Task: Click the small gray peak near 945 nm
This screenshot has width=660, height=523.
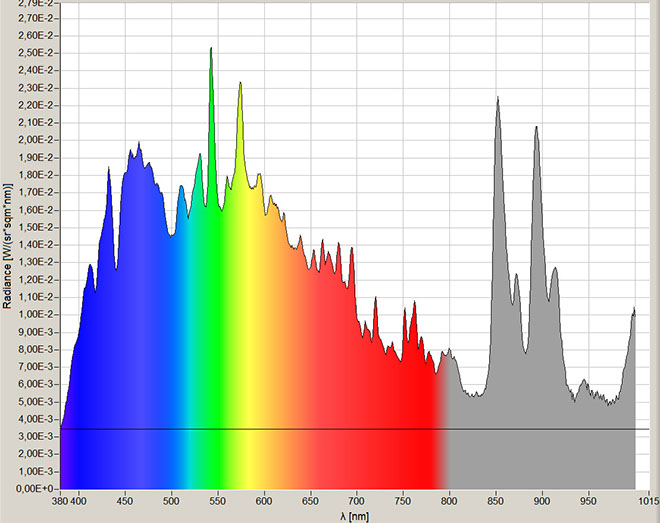Action: pos(584,384)
